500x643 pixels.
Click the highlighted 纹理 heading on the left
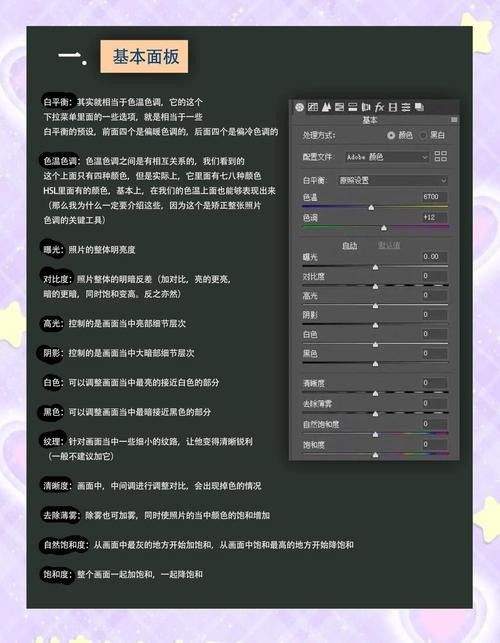tap(54, 441)
